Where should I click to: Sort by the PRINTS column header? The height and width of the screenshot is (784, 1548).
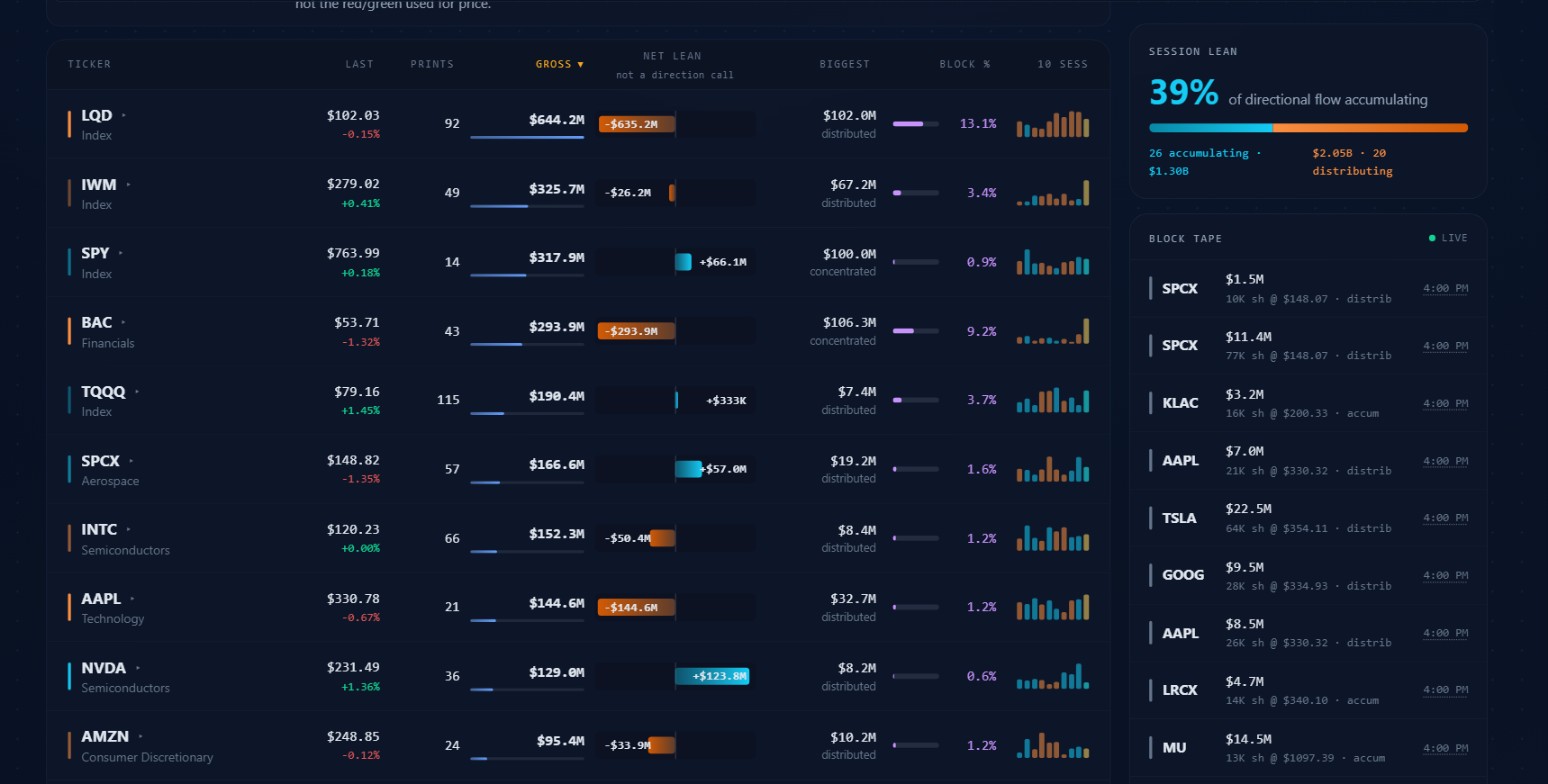432,64
